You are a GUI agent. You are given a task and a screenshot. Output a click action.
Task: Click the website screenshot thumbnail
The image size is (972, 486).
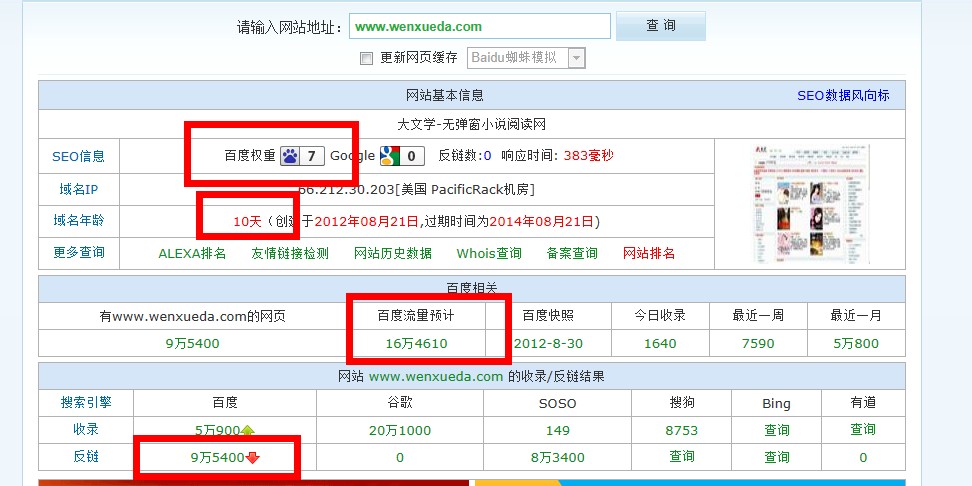pos(811,203)
